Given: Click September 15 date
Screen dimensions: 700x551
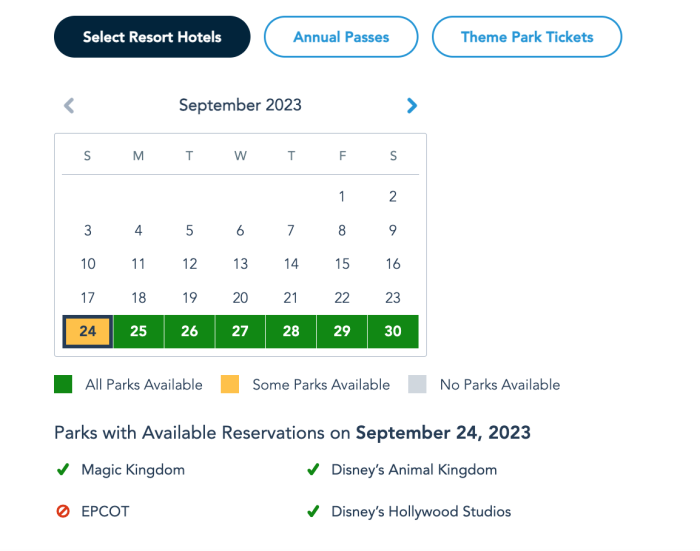Looking at the screenshot, I should [342, 264].
